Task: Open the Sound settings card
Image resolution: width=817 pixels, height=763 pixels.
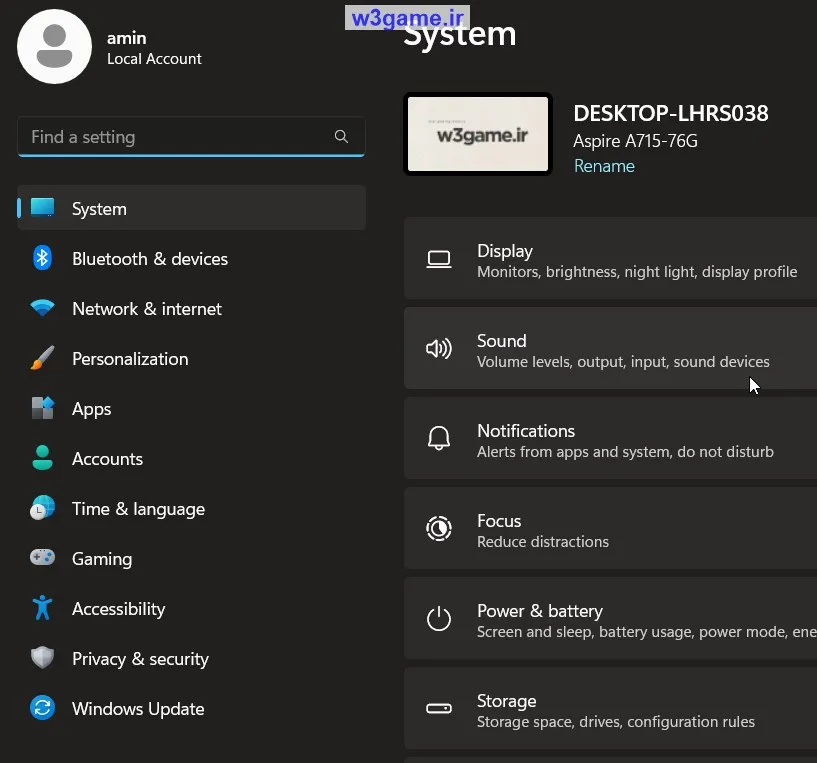Action: (610, 348)
